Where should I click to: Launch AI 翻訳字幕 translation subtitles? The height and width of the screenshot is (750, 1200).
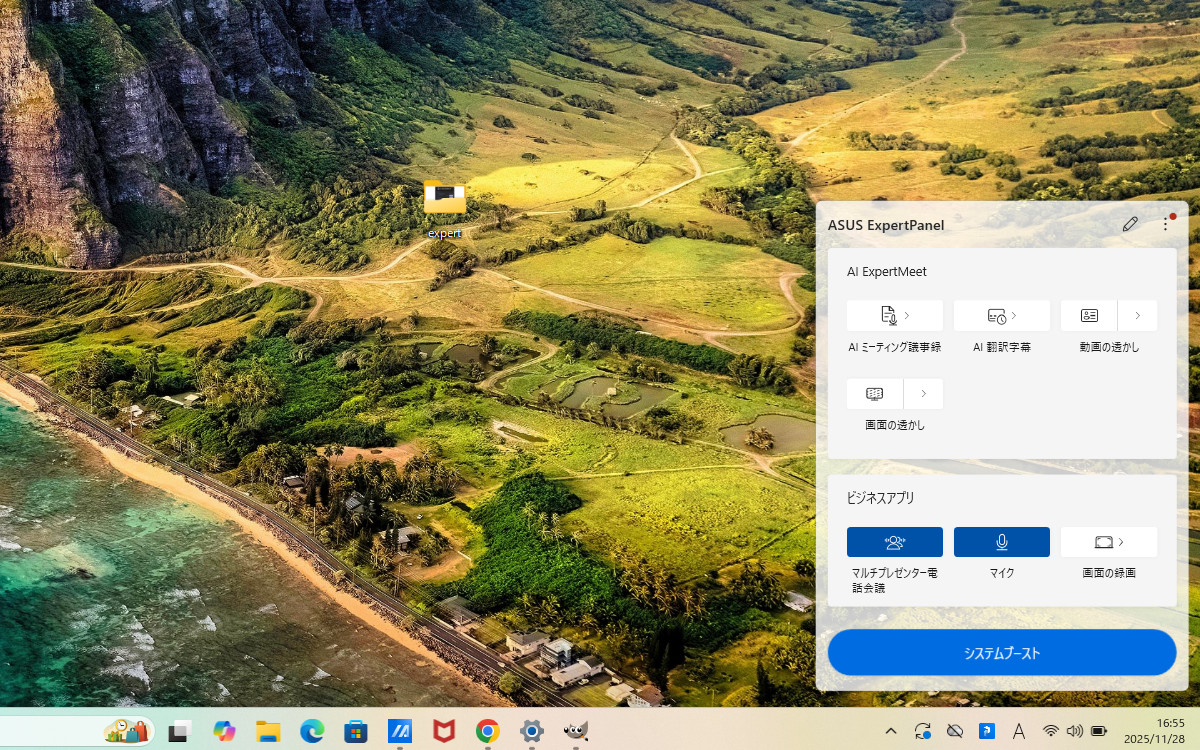995,314
